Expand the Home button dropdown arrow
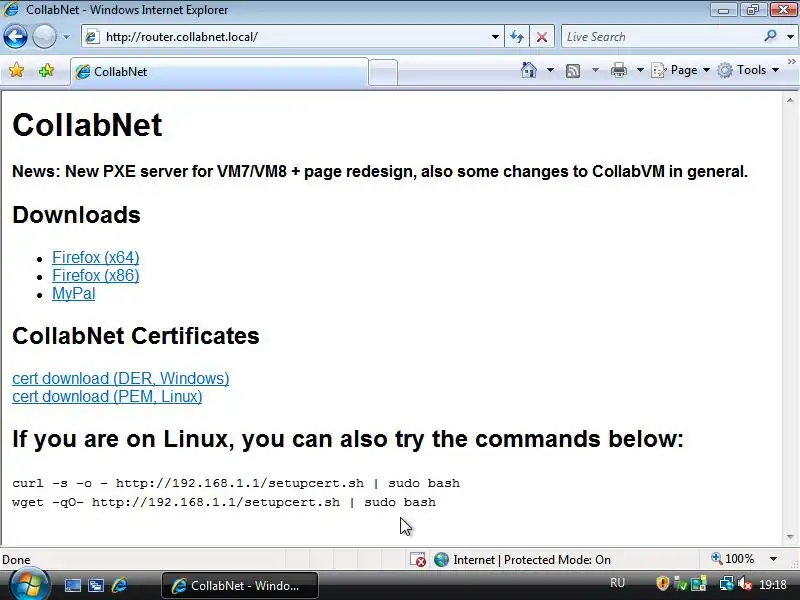Viewport: 800px width, 600px height. point(550,70)
